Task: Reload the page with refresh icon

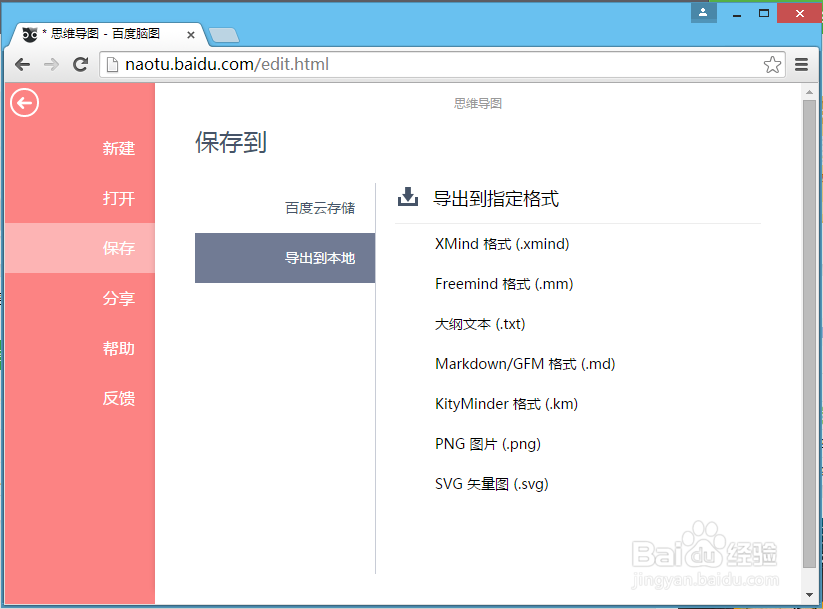Action: tap(80, 65)
